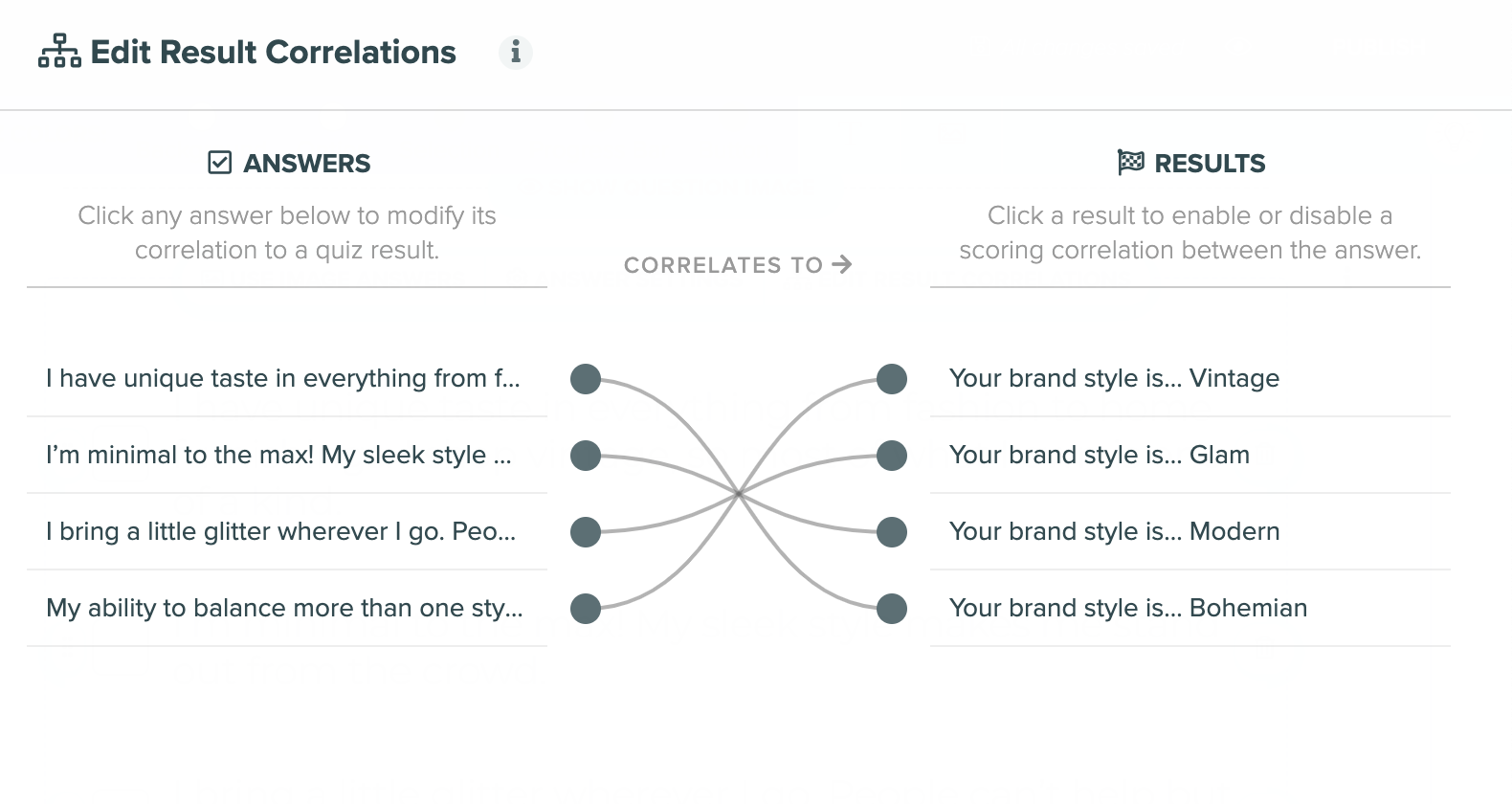
Task: Enable the "Your brand style is... Vintage" result
Action: [x=1114, y=379]
